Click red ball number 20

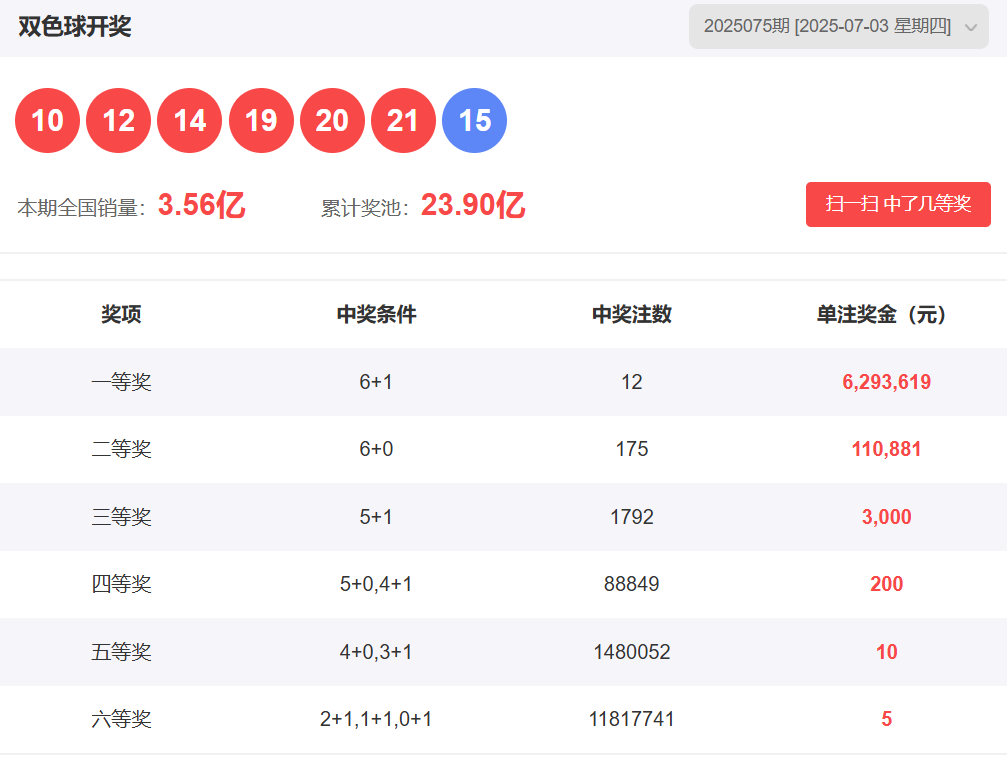click(333, 121)
